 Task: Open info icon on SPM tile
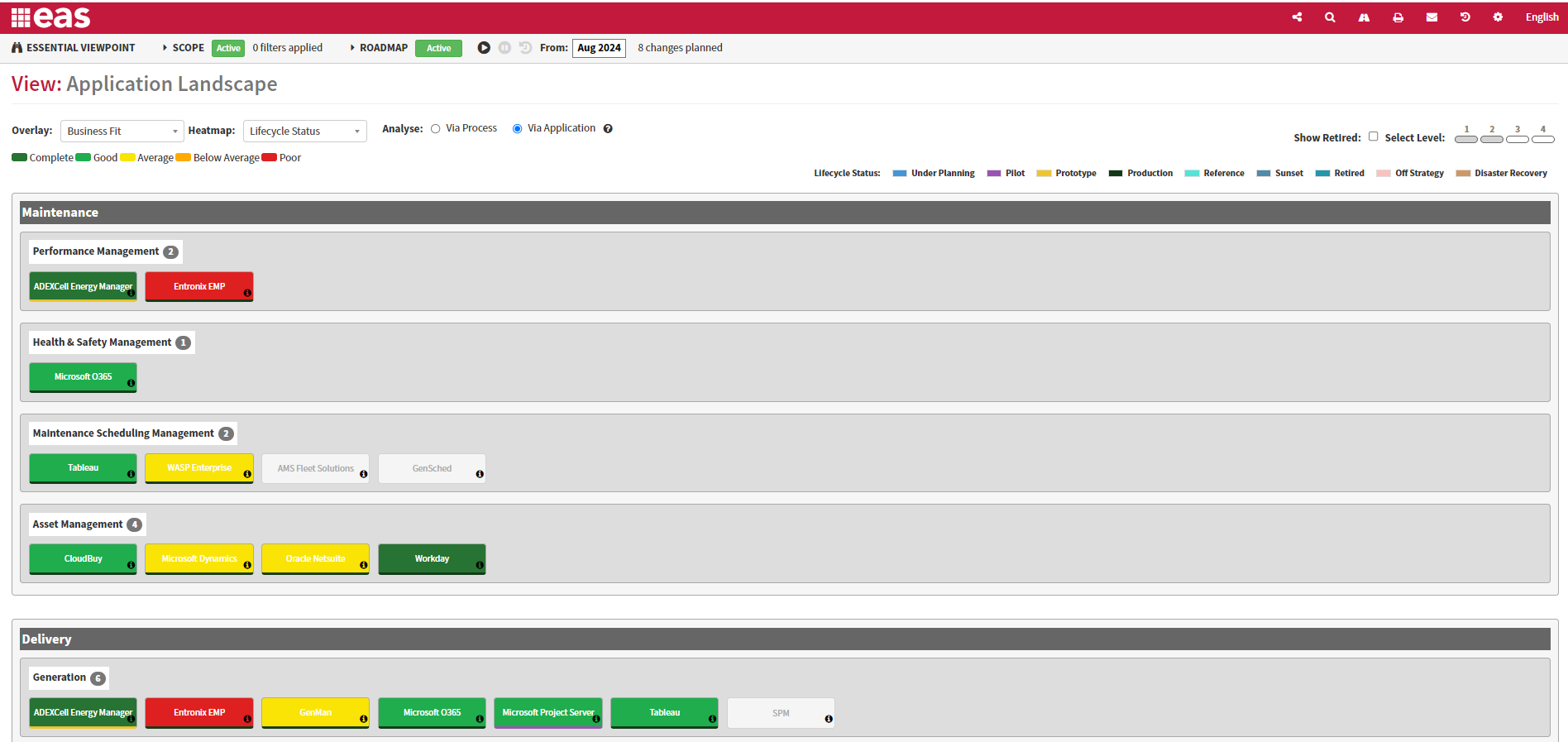[829, 719]
